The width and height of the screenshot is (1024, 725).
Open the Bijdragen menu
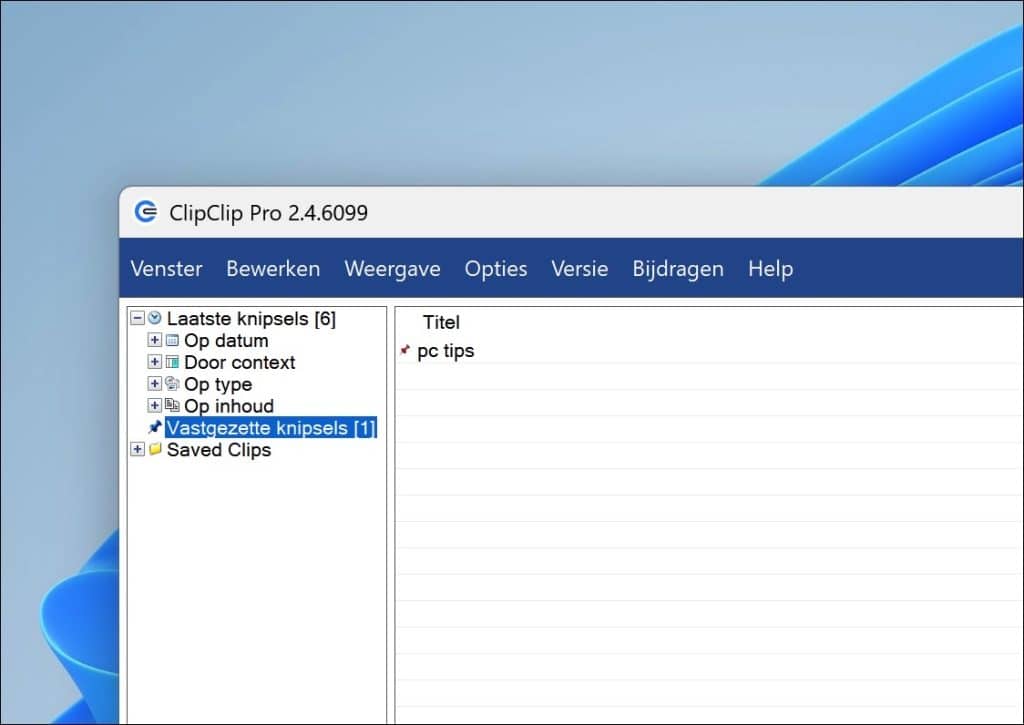pos(678,268)
